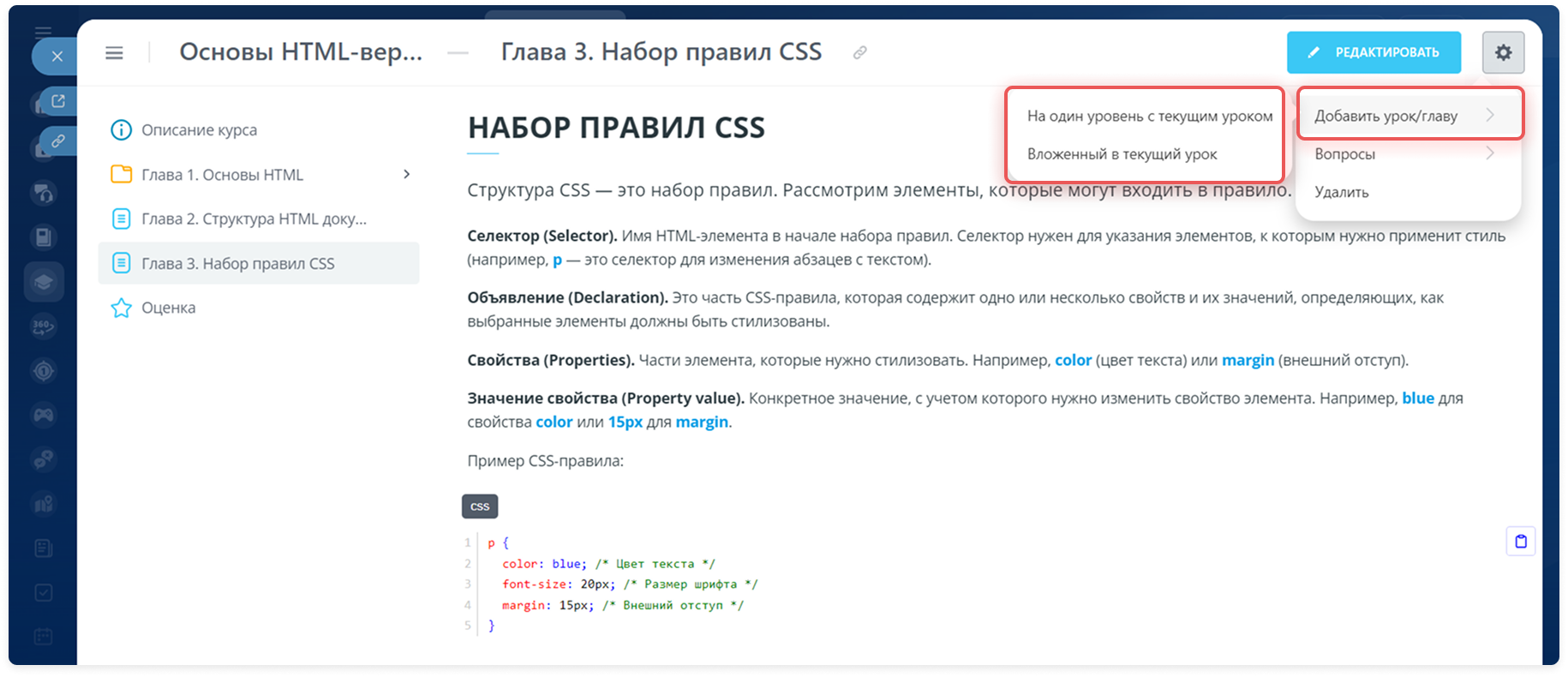Viewport: 1568px width, 677px height.
Task: Open the headset support icon in sidebar
Action: 44,194
